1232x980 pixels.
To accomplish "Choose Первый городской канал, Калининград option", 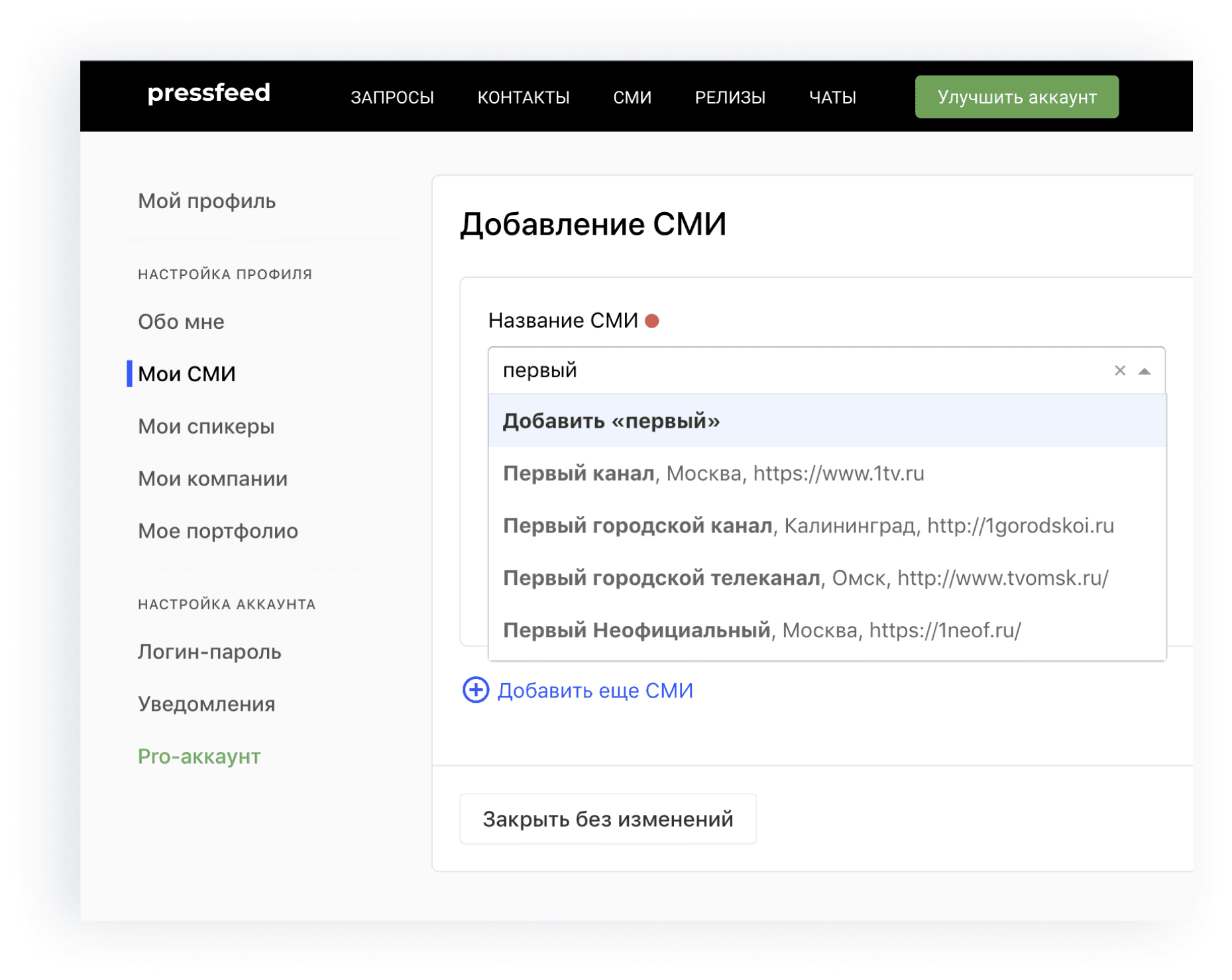I will coord(827,526).
